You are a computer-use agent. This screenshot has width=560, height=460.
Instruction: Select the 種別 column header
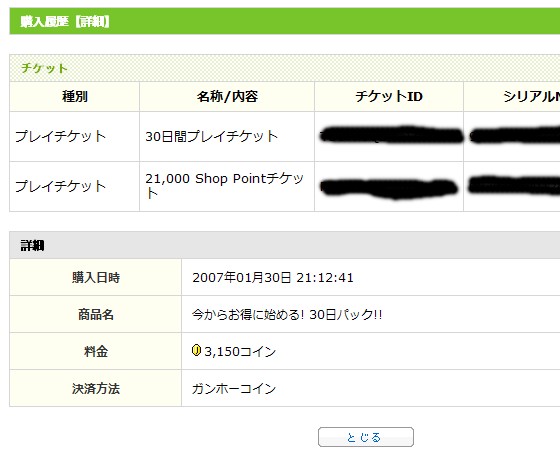pos(75,96)
